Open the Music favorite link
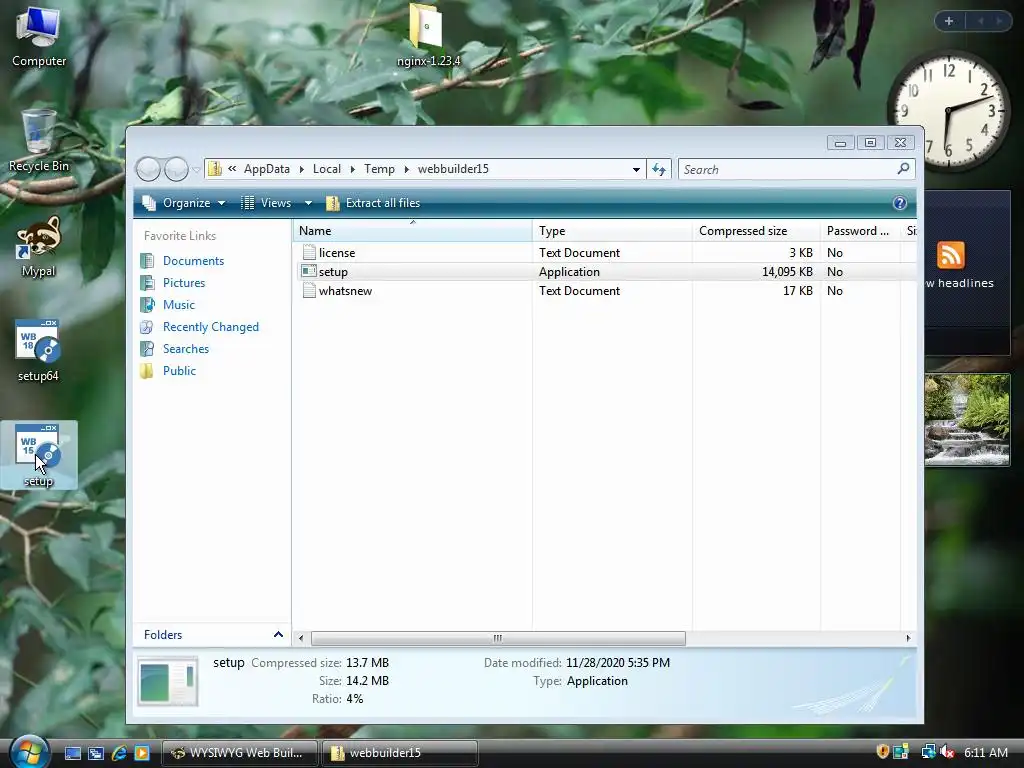This screenshot has height=768, width=1024. (178, 305)
